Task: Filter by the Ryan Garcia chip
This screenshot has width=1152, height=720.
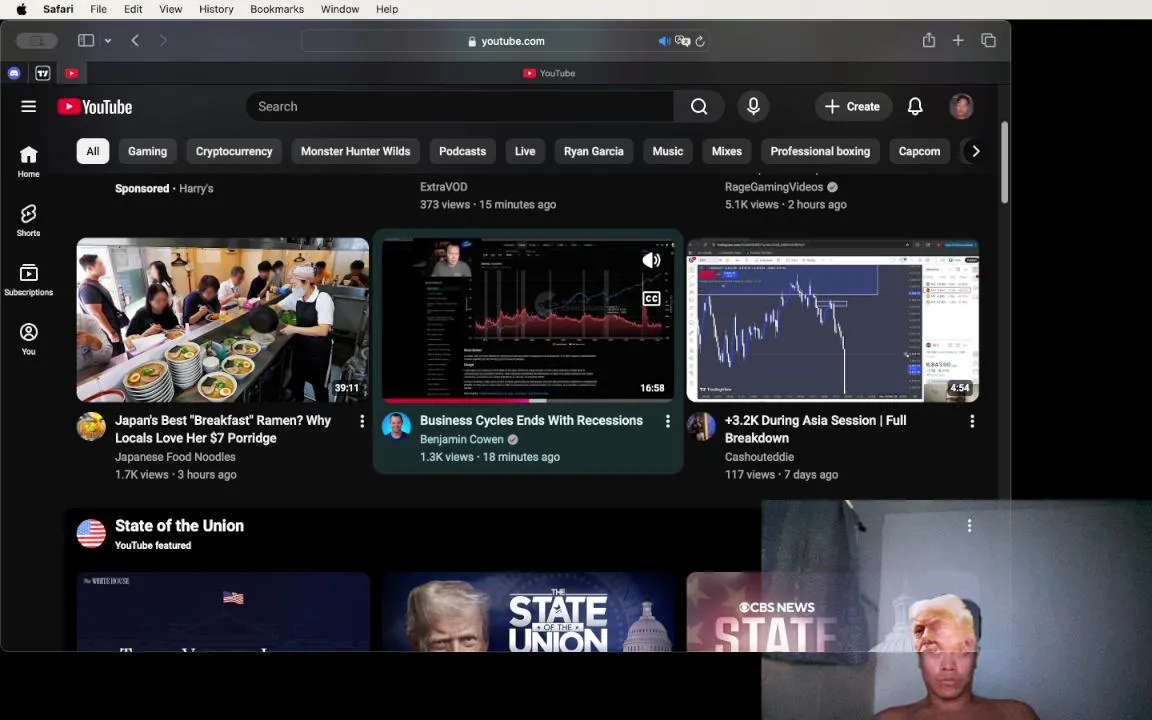Action: point(594,151)
